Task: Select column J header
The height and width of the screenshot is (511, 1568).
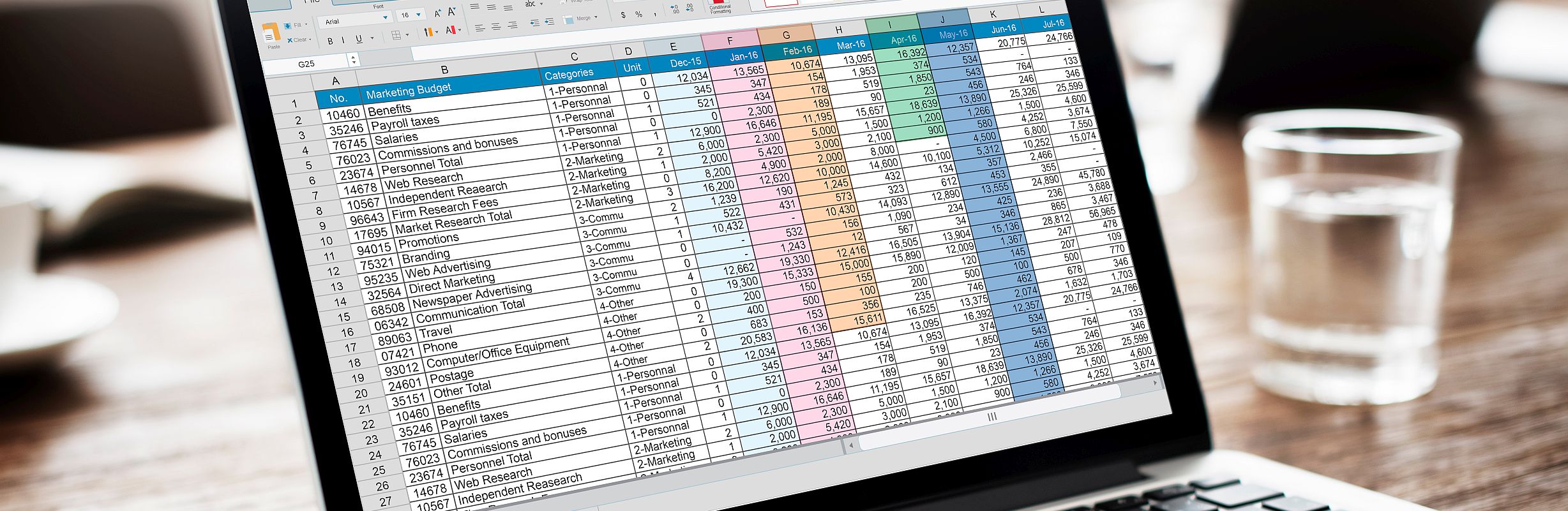Action: coord(942,19)
